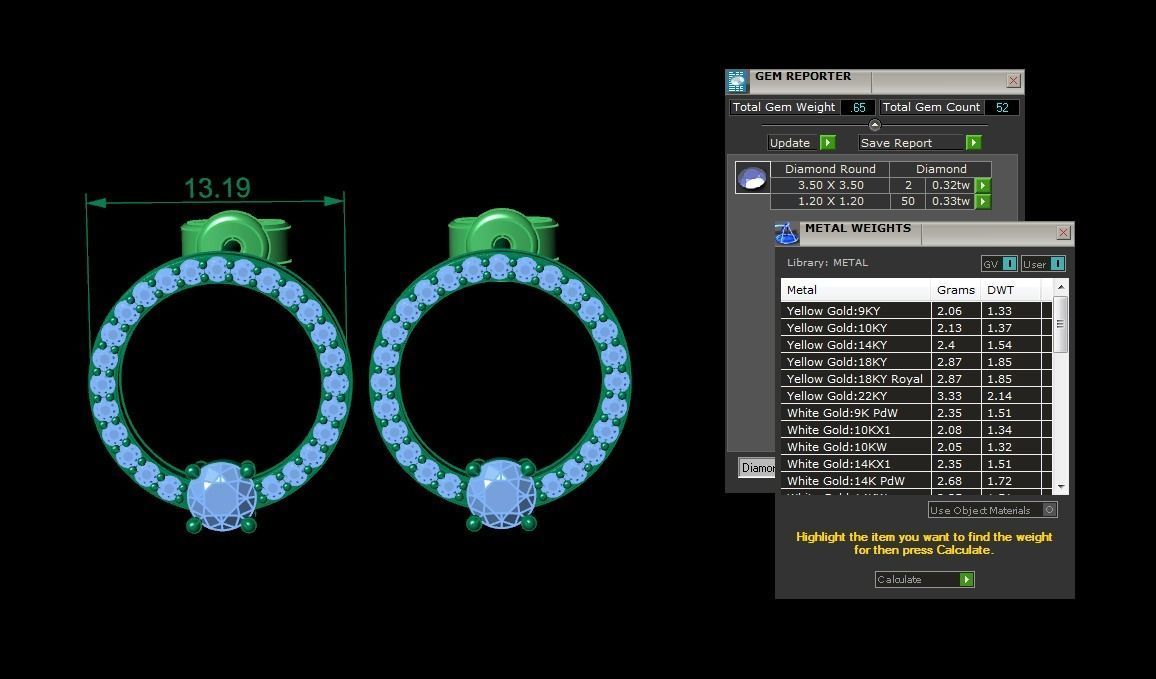Screen dimensions: 1156x679
Task: Click the Metal Weights scale icon
Action: tap(787, 234)
